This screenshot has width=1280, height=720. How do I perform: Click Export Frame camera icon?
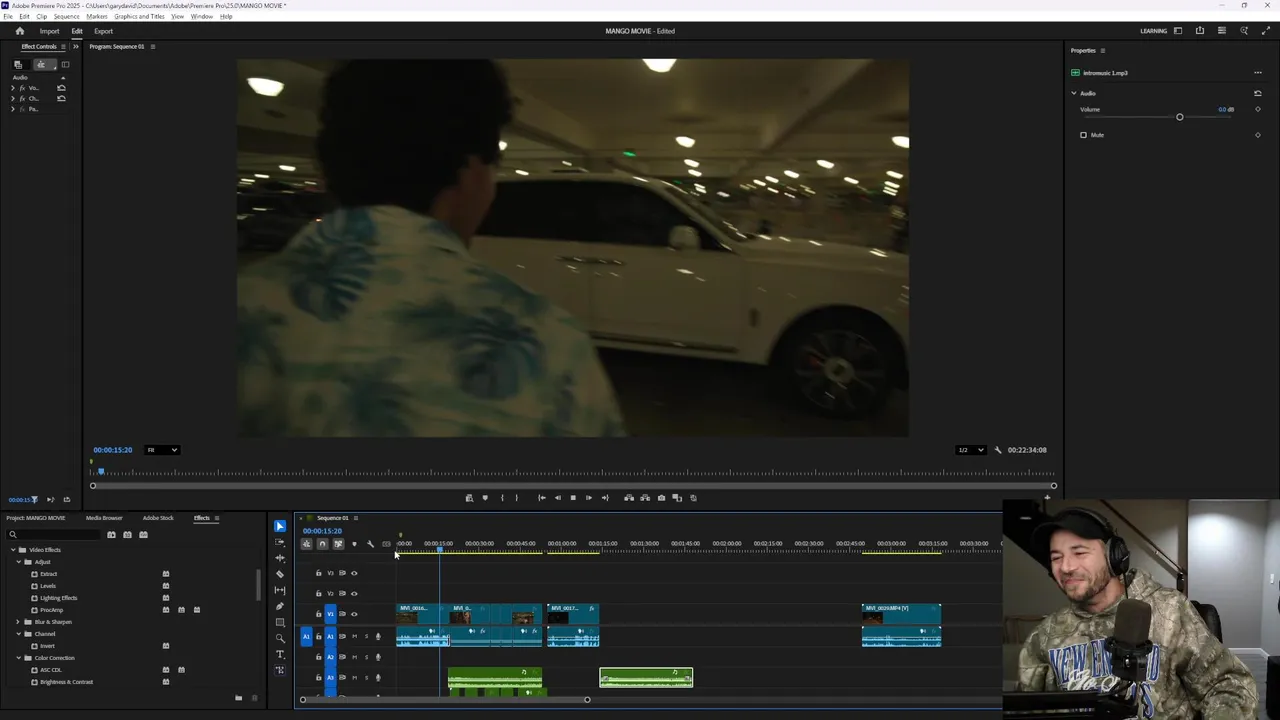[661, 498]
